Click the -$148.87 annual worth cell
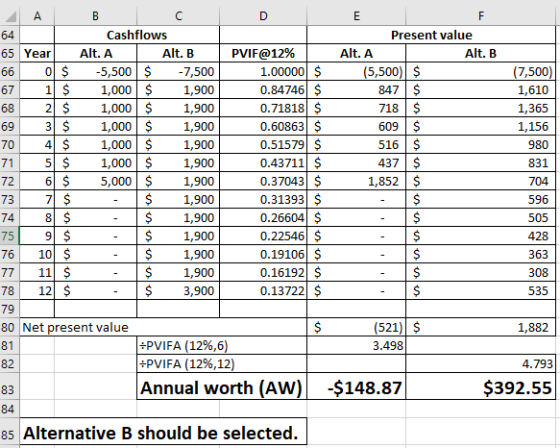The height and width of the screenshot is (448, 560). (356, 387)
